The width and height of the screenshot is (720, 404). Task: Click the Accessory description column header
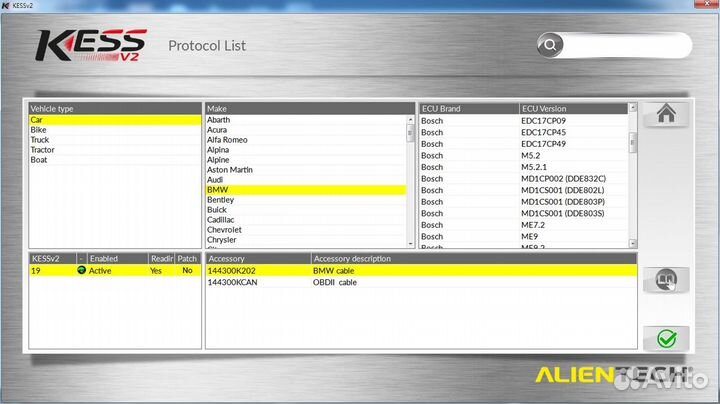(474, 258)
